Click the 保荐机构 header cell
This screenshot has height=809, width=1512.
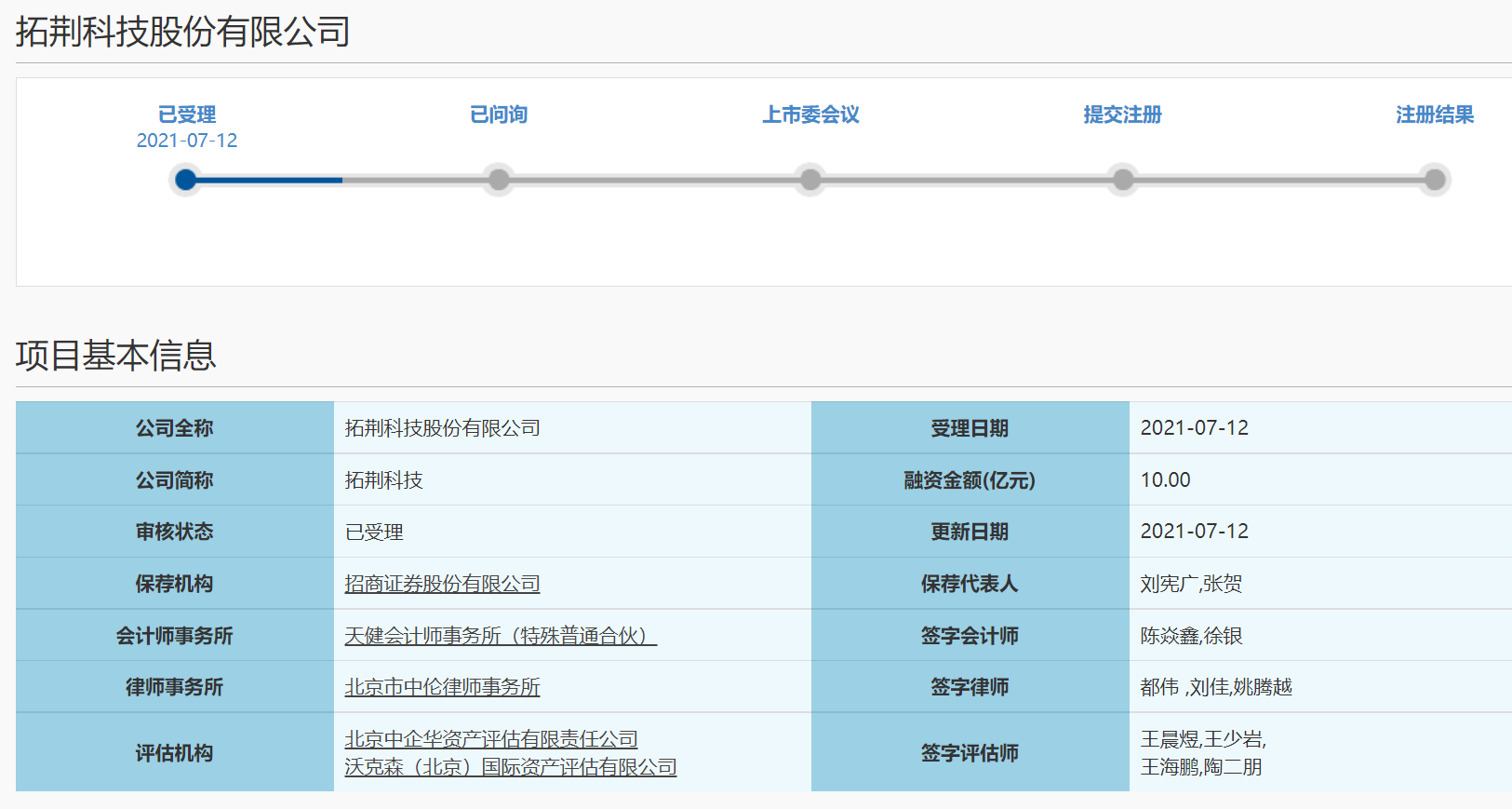[x=175, y=584]
